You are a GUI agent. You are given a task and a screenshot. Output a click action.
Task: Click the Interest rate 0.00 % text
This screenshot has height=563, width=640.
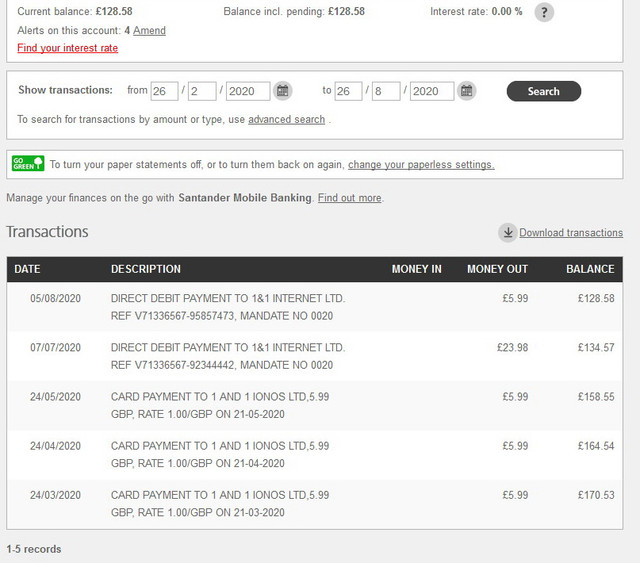point(476,11)
